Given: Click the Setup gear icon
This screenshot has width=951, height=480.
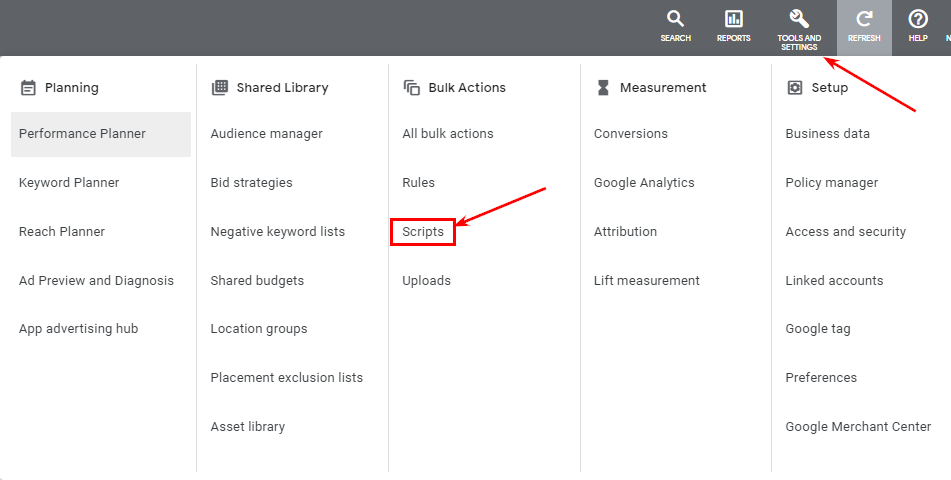Looking at the screenshot, I should [795, 87].
